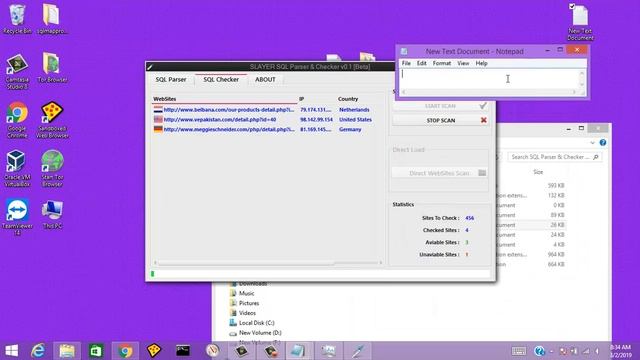
Task: Open the vepakistan.com detail link
Action: (x=220, y=120)
